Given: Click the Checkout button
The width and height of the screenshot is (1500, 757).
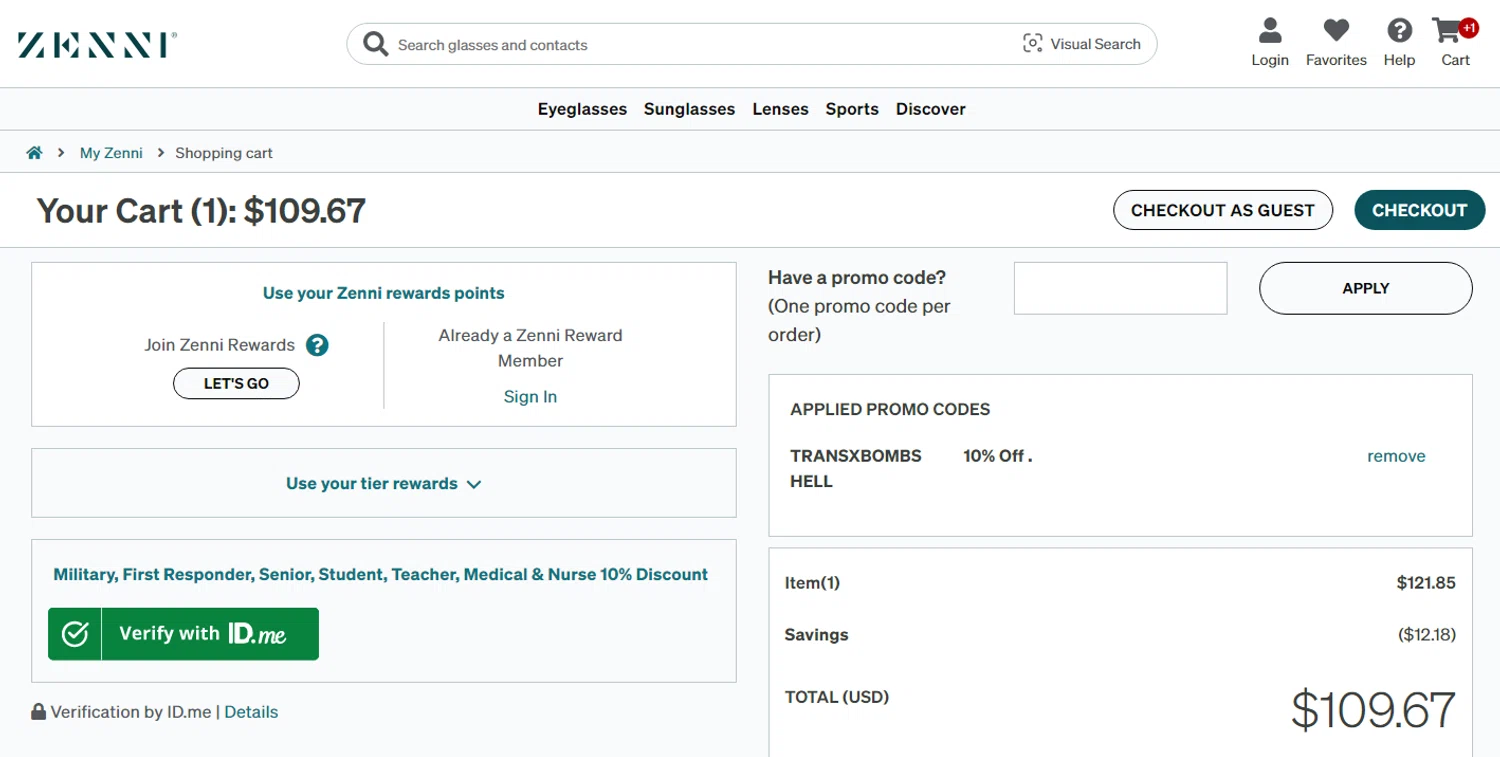Looking at the screenshot, I should 1419,210.
